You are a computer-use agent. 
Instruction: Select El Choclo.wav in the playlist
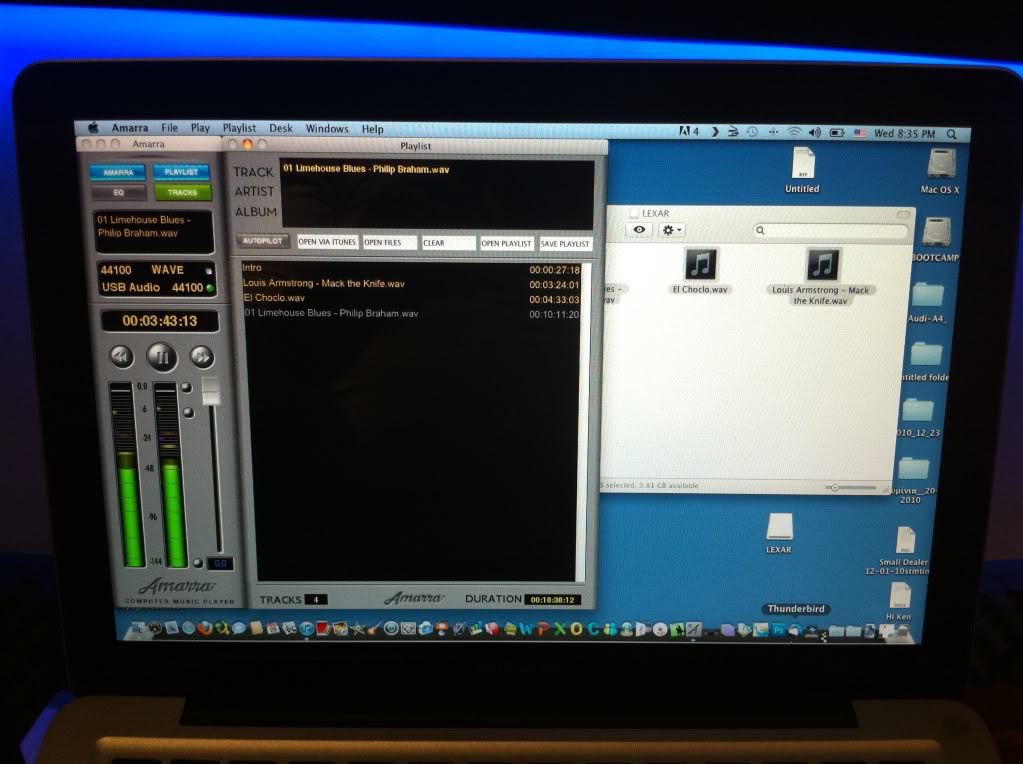tap(411, 298)
